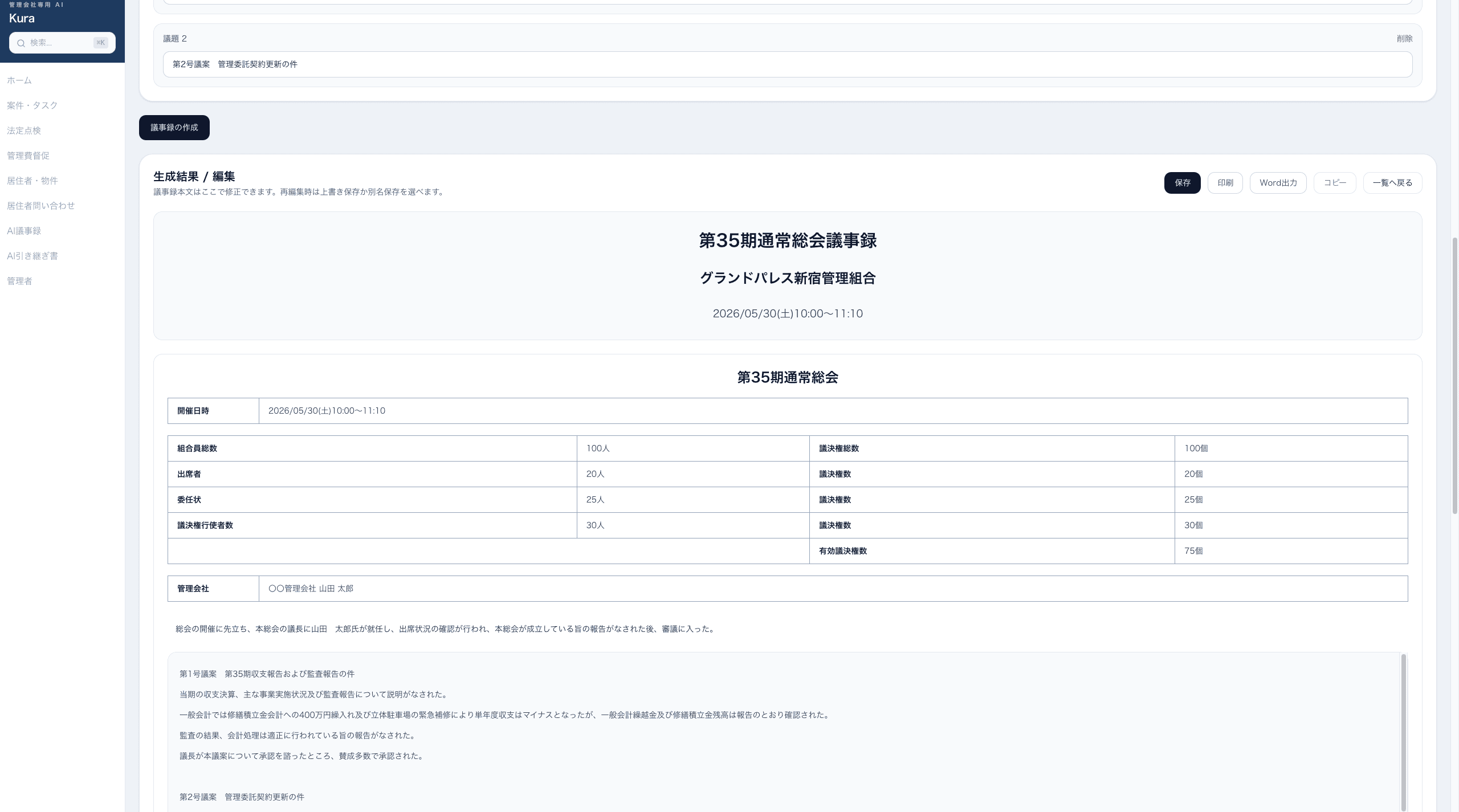Open AI議事録 page

pyautogui.click(x=24, y=231)
